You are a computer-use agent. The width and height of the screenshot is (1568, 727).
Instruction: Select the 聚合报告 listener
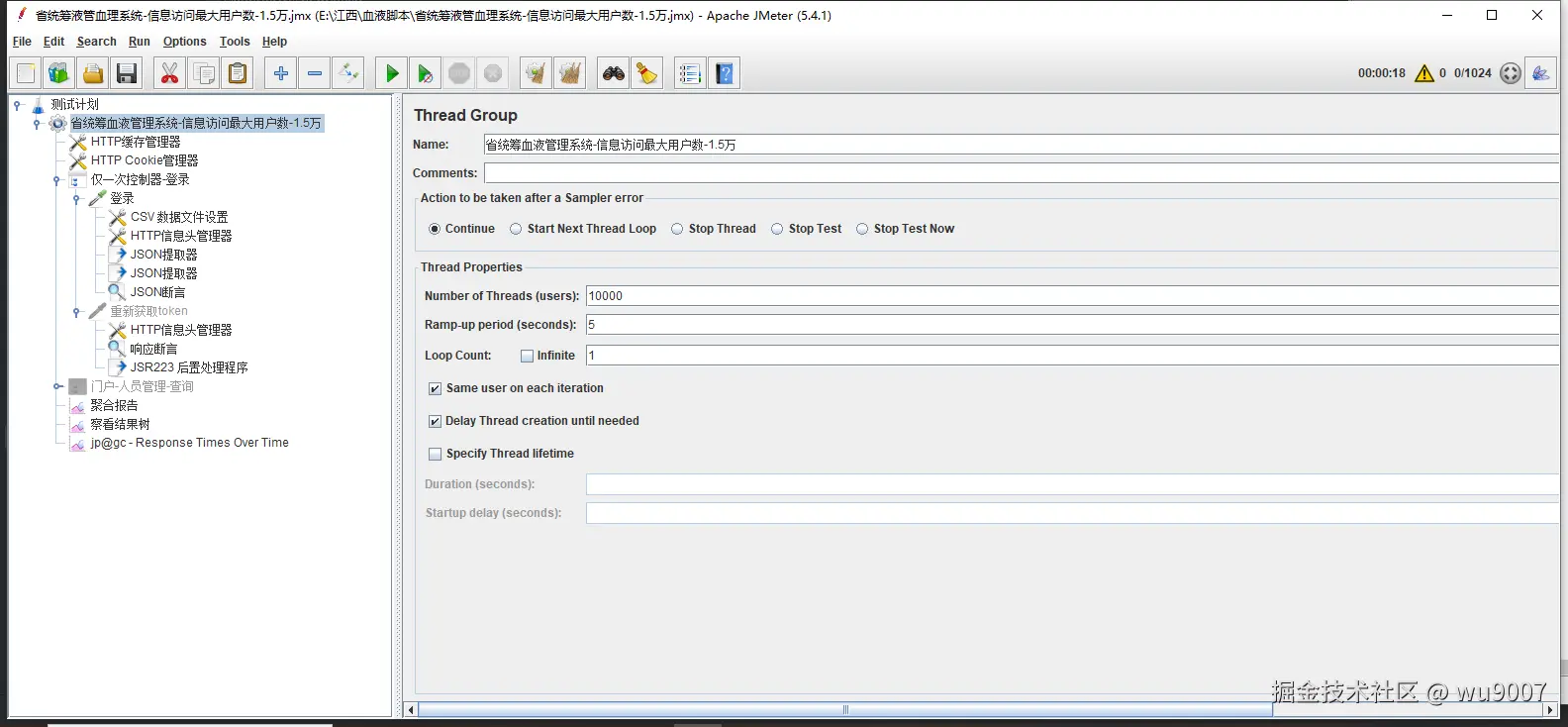click(x=114, y=405)
